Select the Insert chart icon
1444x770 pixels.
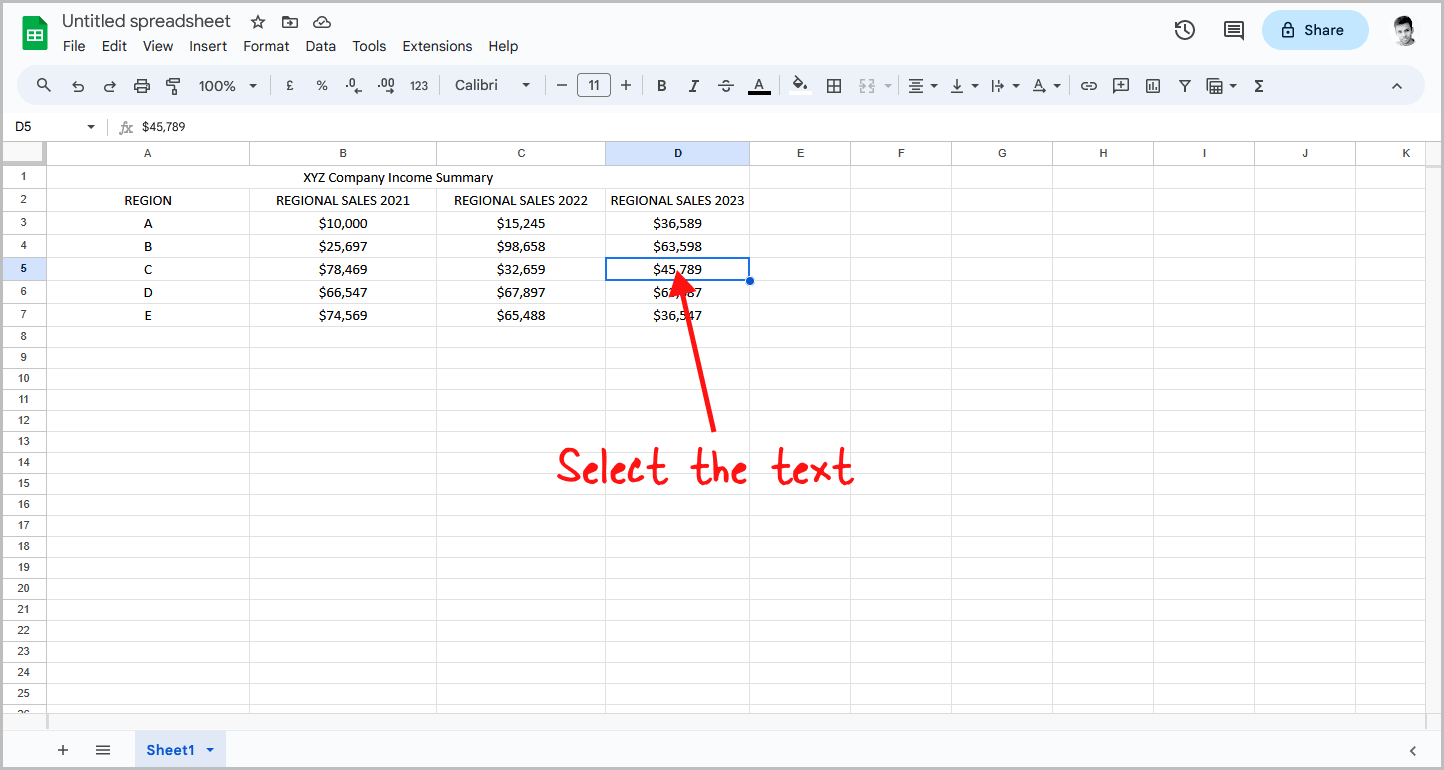coord(1153,85)
